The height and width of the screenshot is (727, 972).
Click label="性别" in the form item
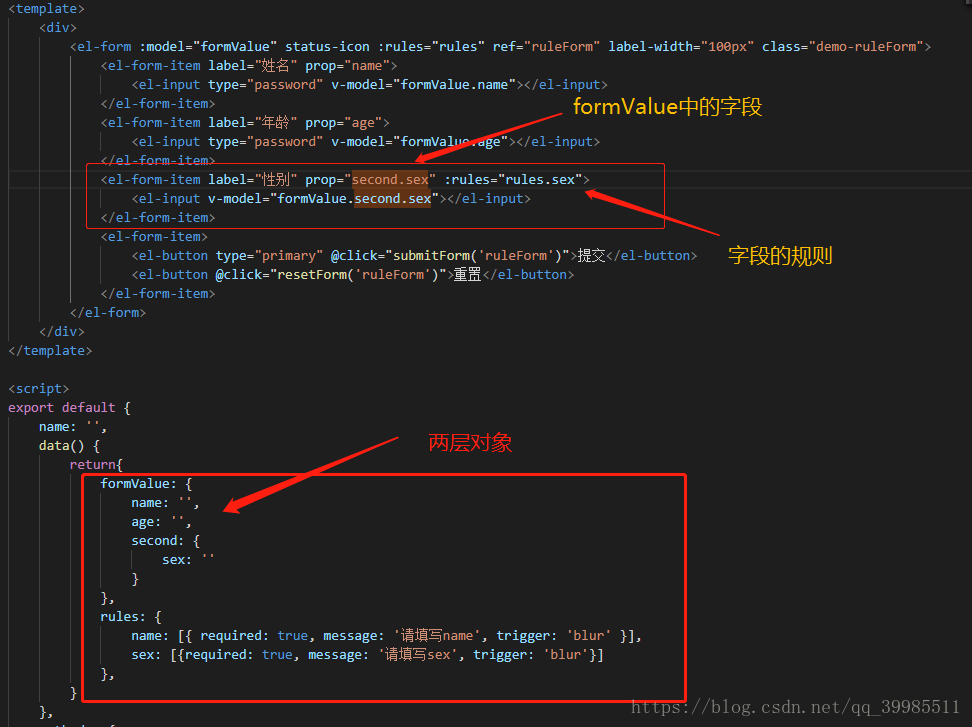tap(253, 180)
